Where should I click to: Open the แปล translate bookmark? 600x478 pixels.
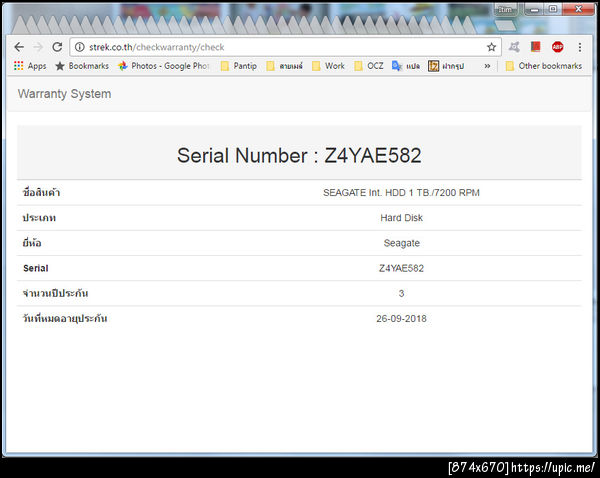click(x=406, y=66)
